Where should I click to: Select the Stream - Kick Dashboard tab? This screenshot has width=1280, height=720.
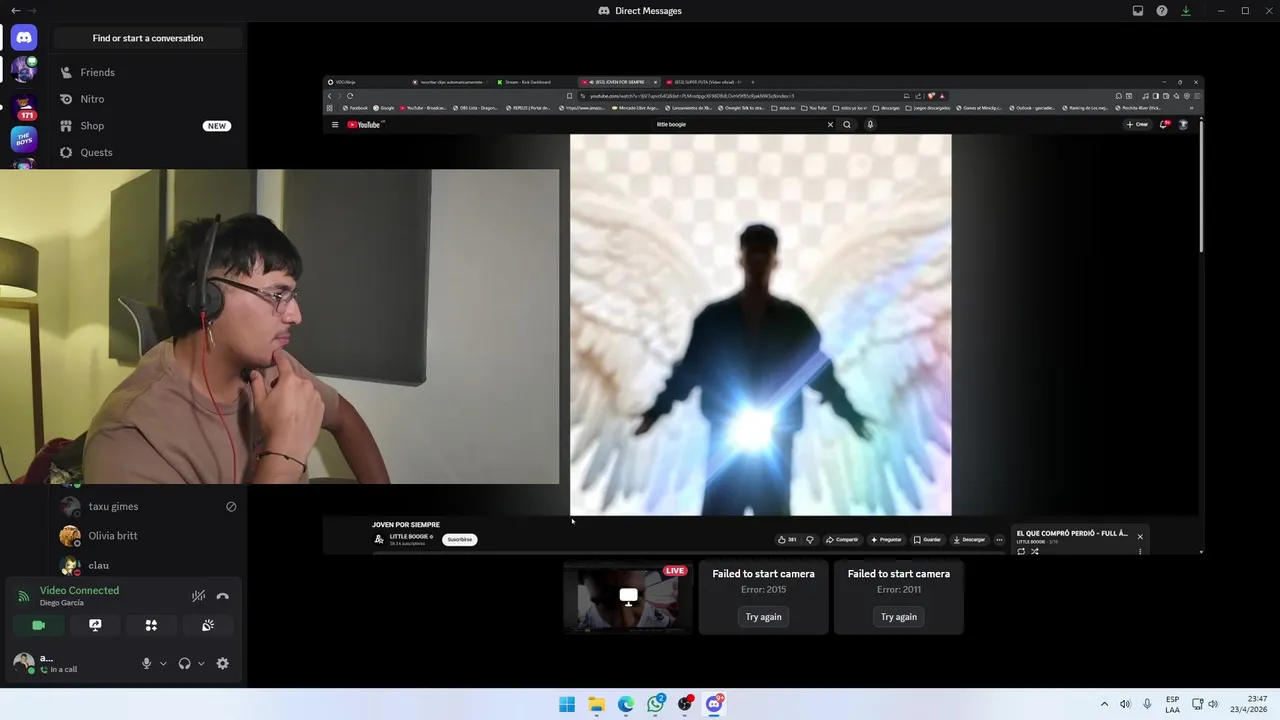click(528, 82)
